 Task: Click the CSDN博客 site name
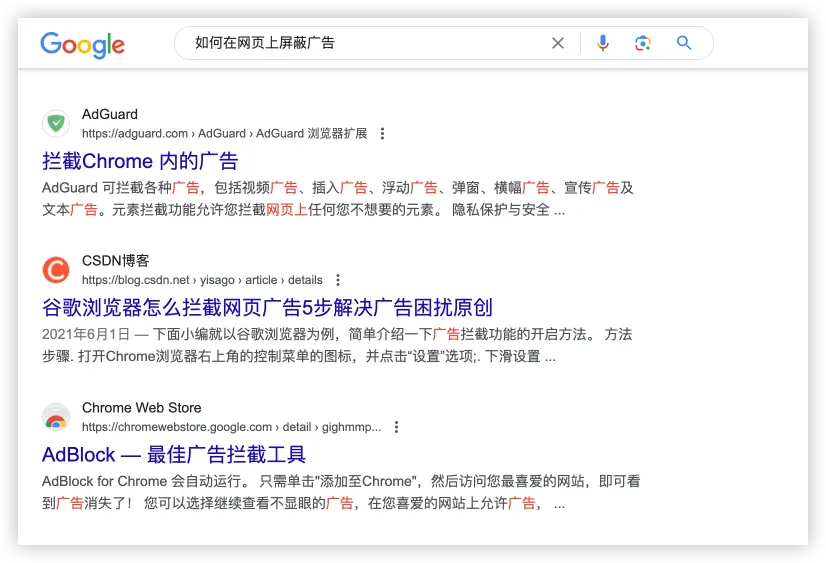[115, 261]
